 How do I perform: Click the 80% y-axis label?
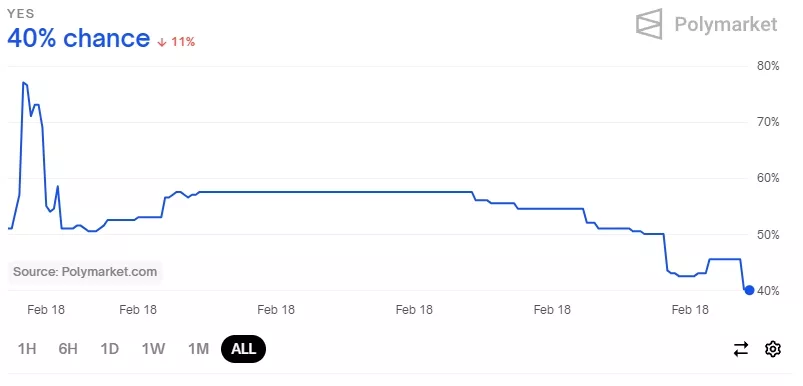[x=768, y=66]
